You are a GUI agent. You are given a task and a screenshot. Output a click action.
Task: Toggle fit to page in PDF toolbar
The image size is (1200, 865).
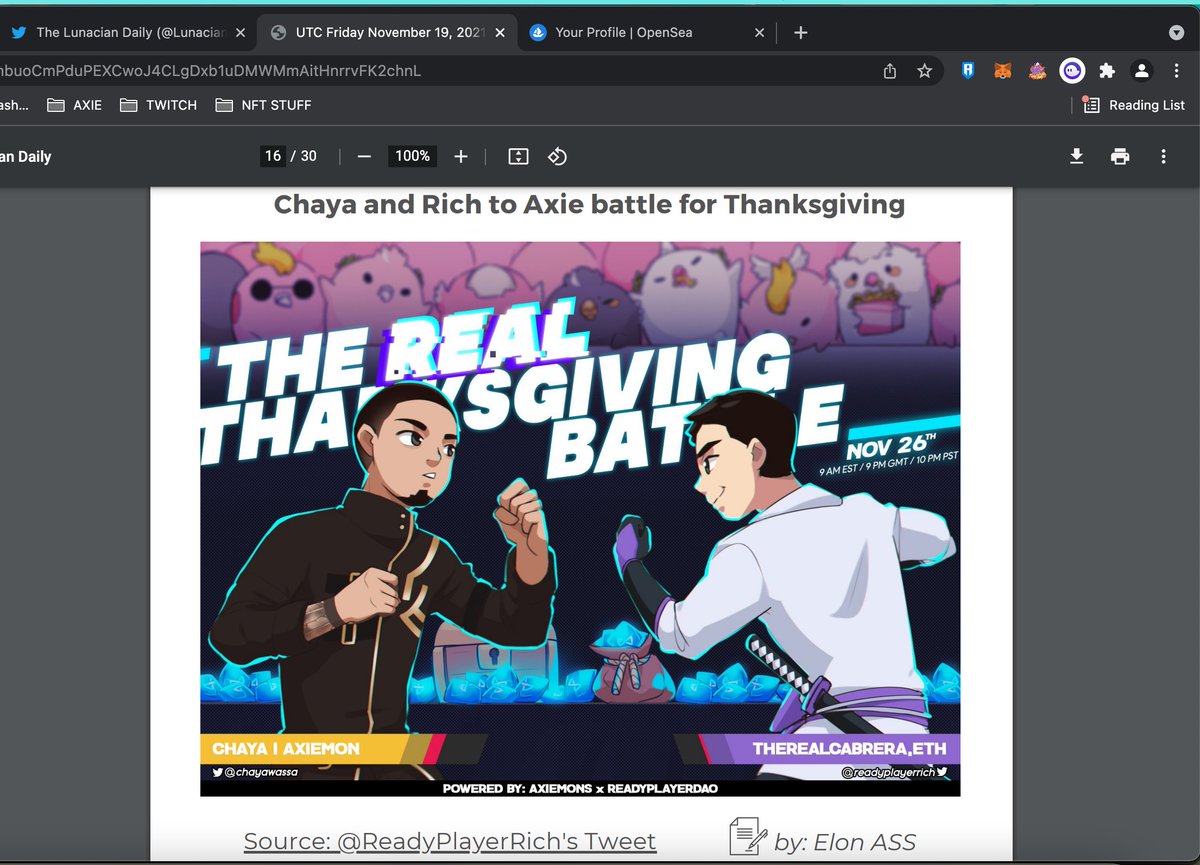(518, 156)
